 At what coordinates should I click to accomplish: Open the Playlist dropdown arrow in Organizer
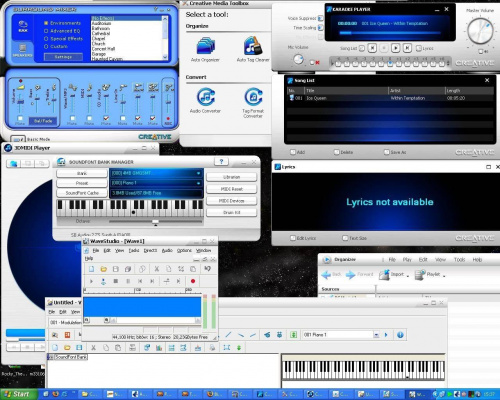pyautogui.click(x=444, y=276)
